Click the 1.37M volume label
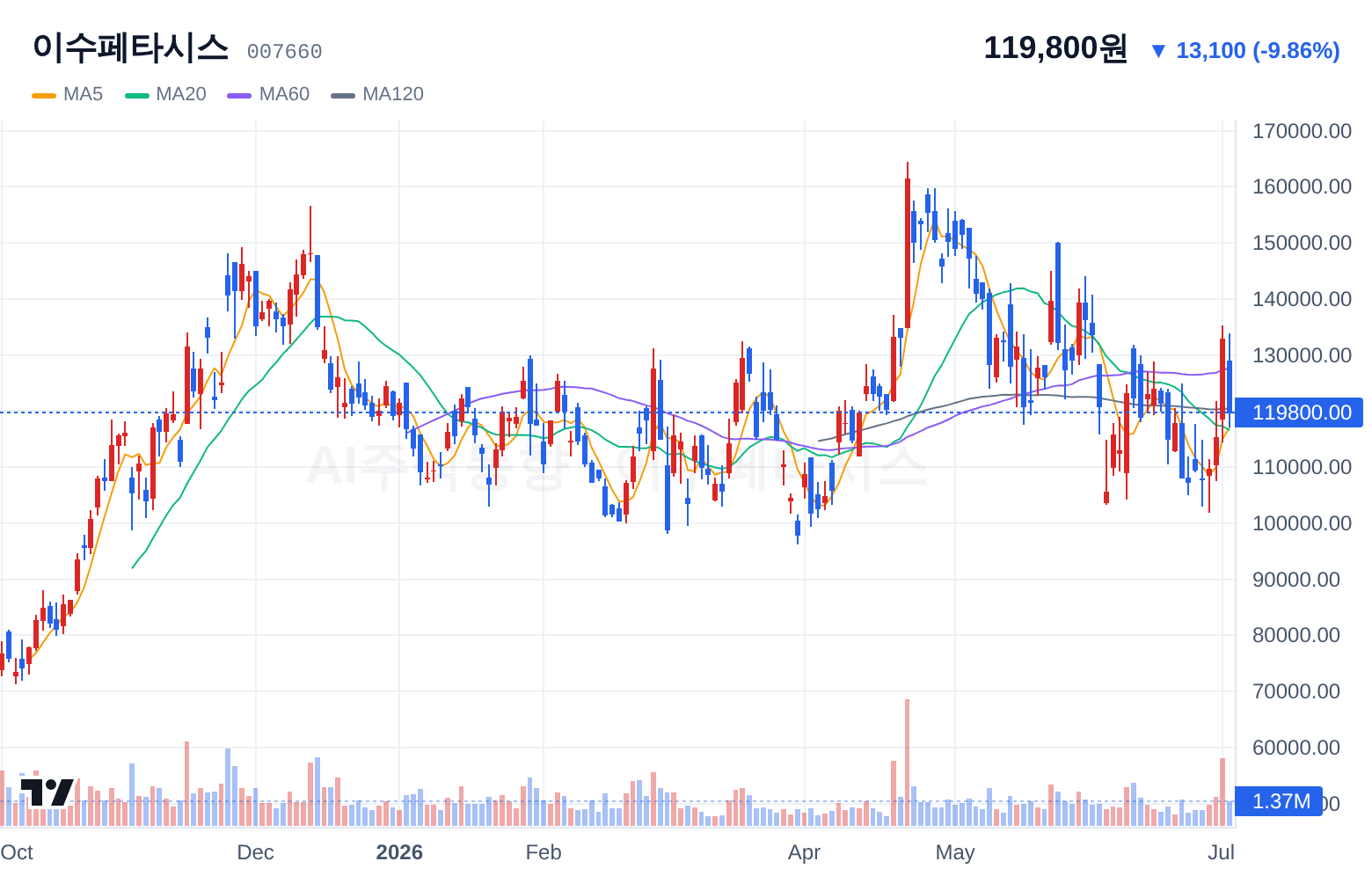Screen dimensions: 1372x876 1280,801
